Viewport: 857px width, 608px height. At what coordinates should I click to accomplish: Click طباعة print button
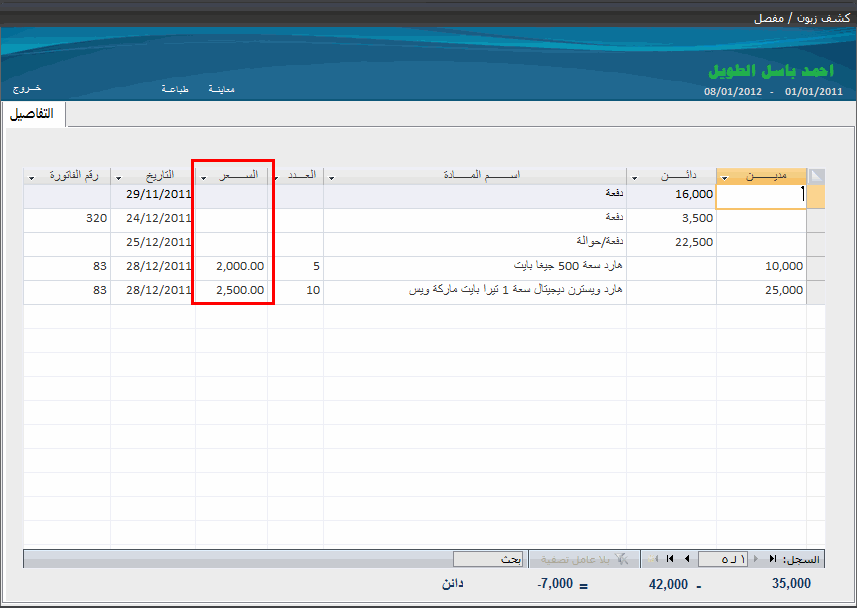coord(175,89)
